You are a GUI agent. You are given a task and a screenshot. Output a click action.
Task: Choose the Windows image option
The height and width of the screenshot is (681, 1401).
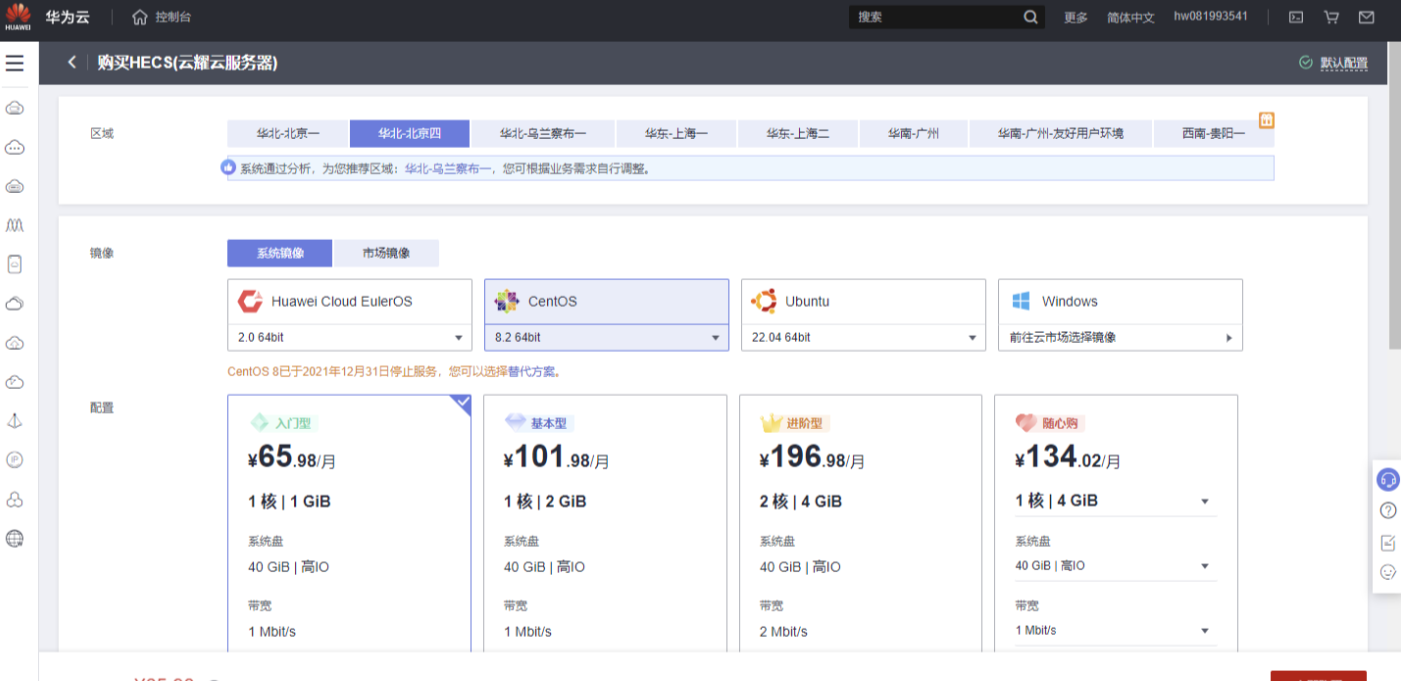1120,301
